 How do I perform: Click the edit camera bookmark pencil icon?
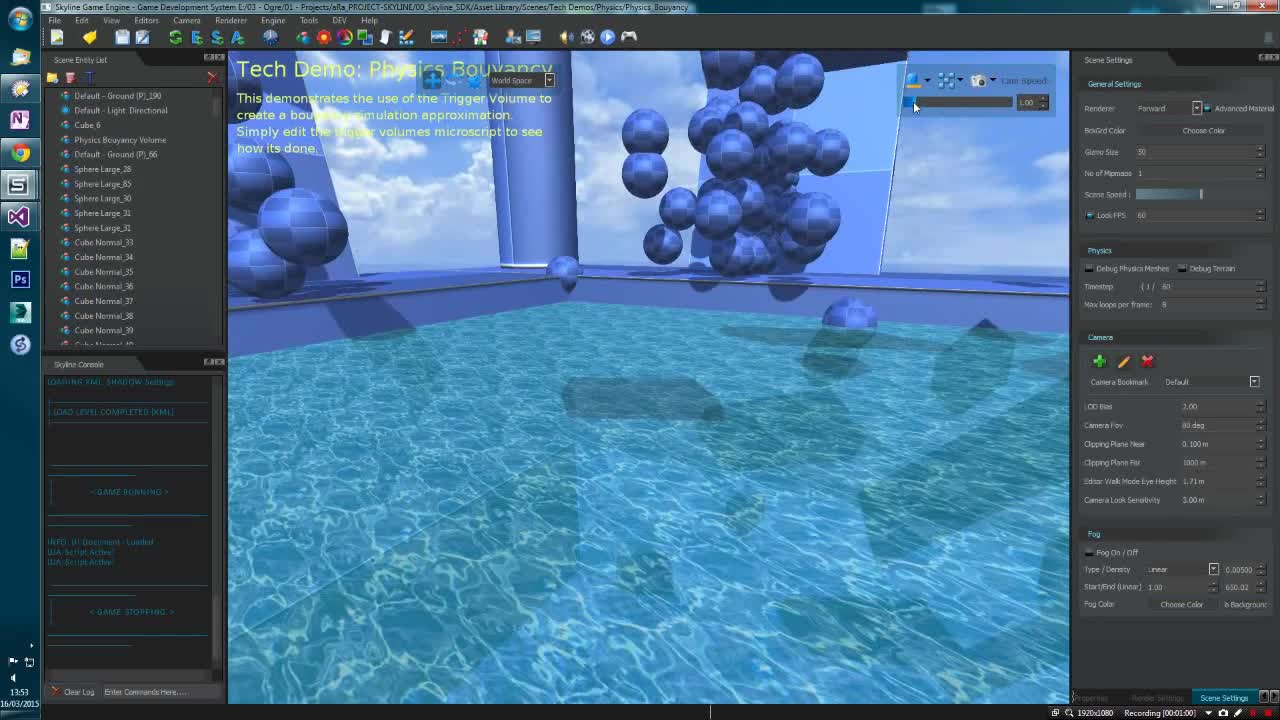(x=1123, y=361)
